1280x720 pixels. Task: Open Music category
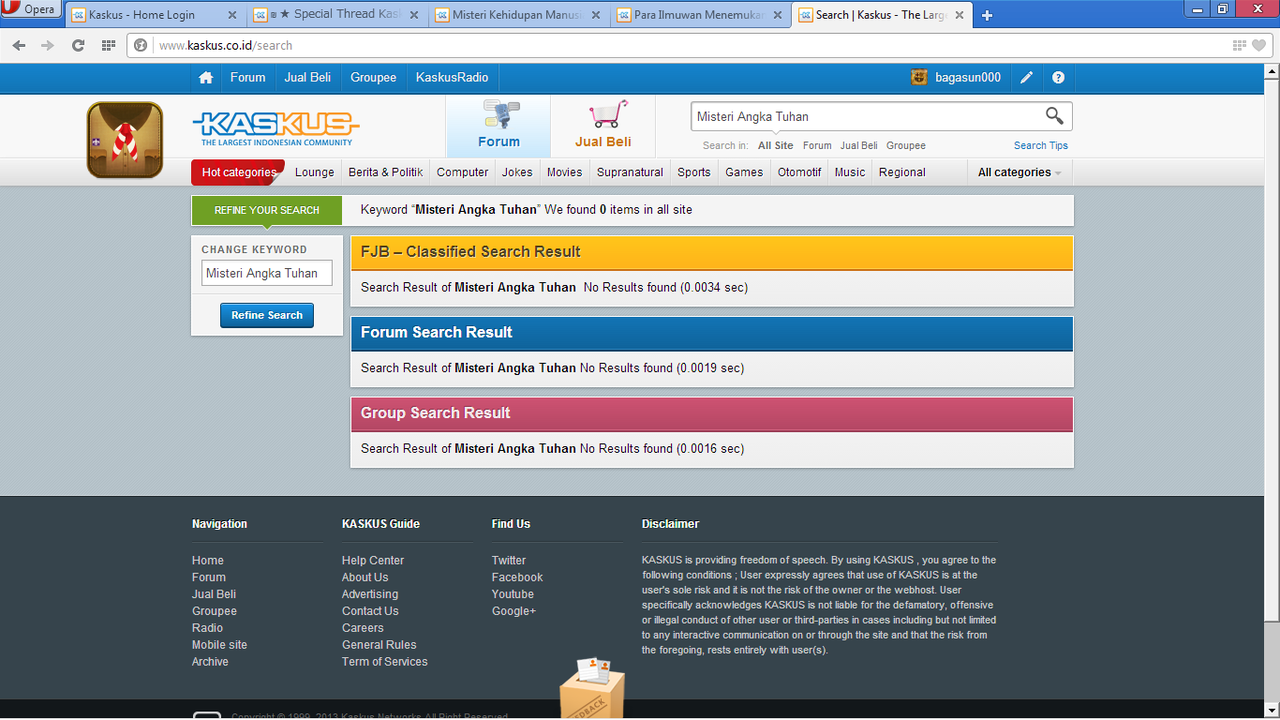(850, 172)
